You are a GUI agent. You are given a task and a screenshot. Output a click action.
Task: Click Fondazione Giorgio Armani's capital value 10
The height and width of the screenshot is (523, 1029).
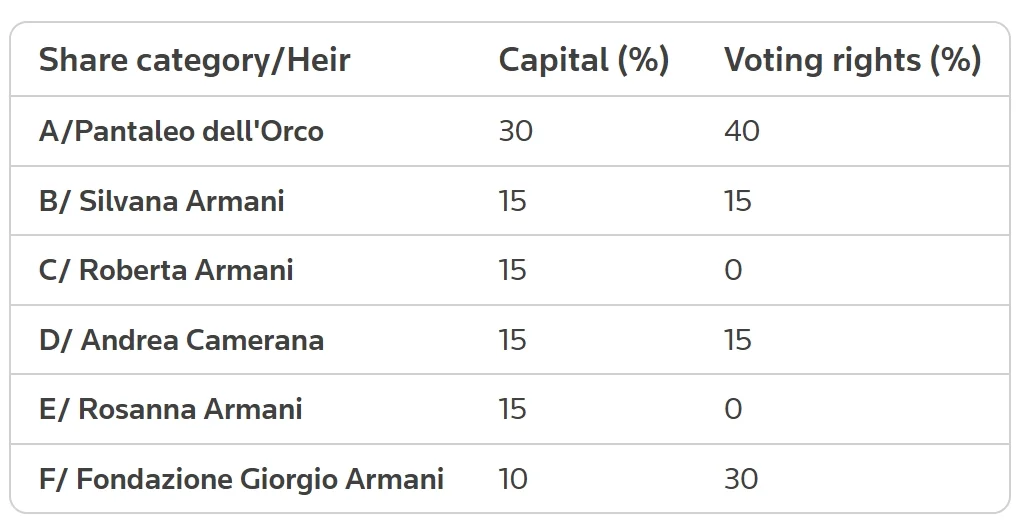(513, 479)
